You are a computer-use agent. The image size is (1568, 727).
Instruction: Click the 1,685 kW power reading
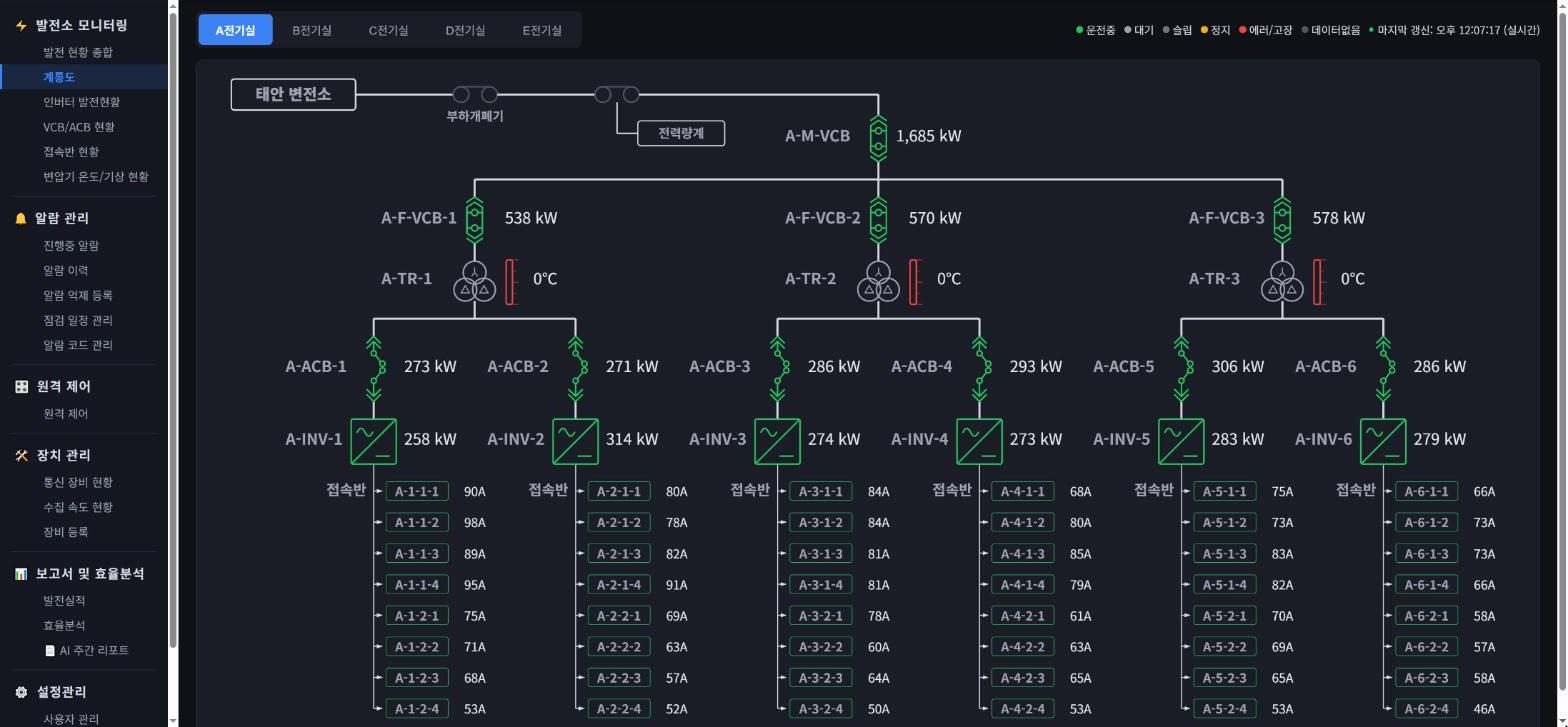click(x=929, y=136)
